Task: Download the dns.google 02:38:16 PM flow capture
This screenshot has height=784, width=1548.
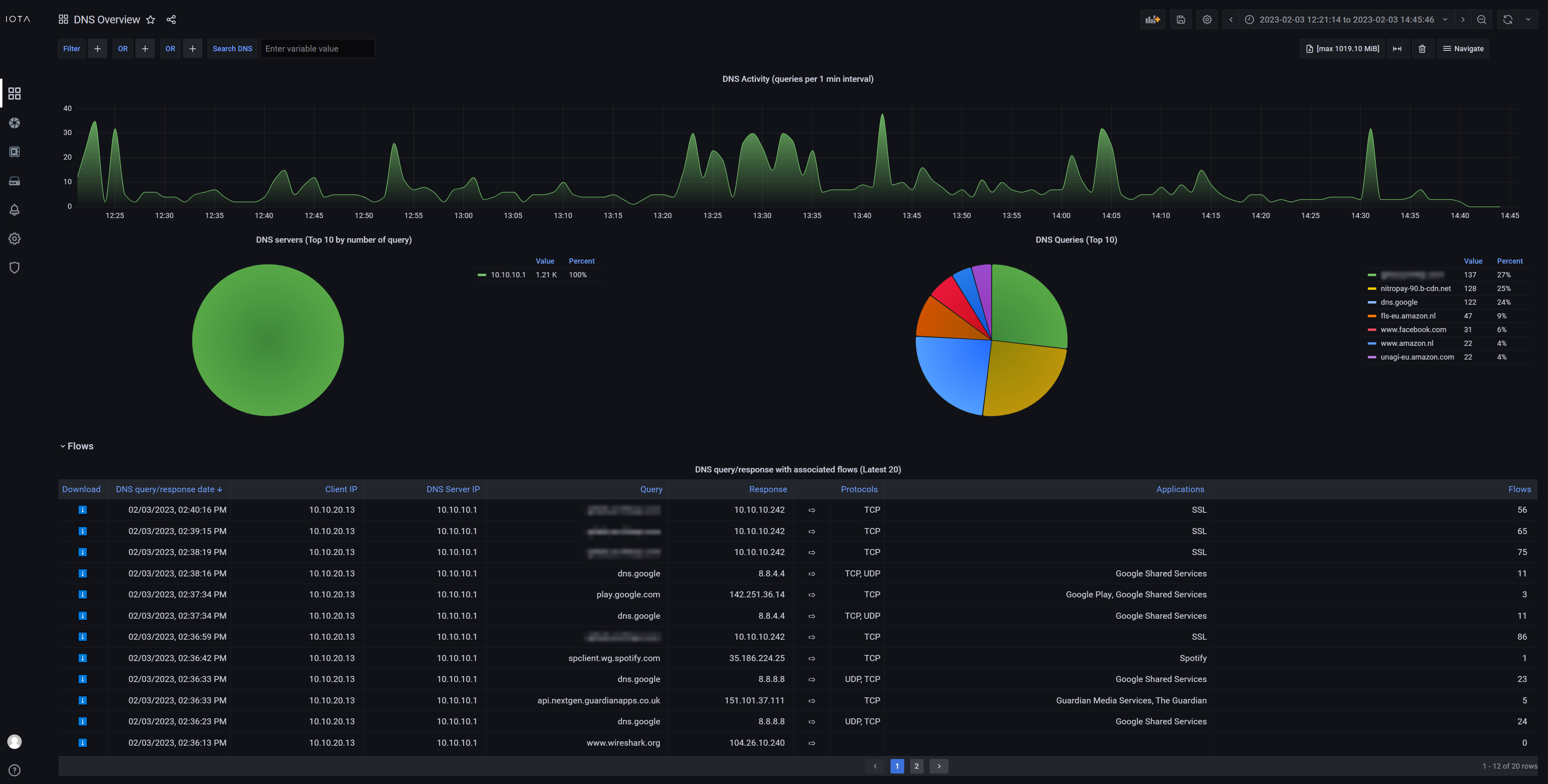Action: tap(83, 573)
